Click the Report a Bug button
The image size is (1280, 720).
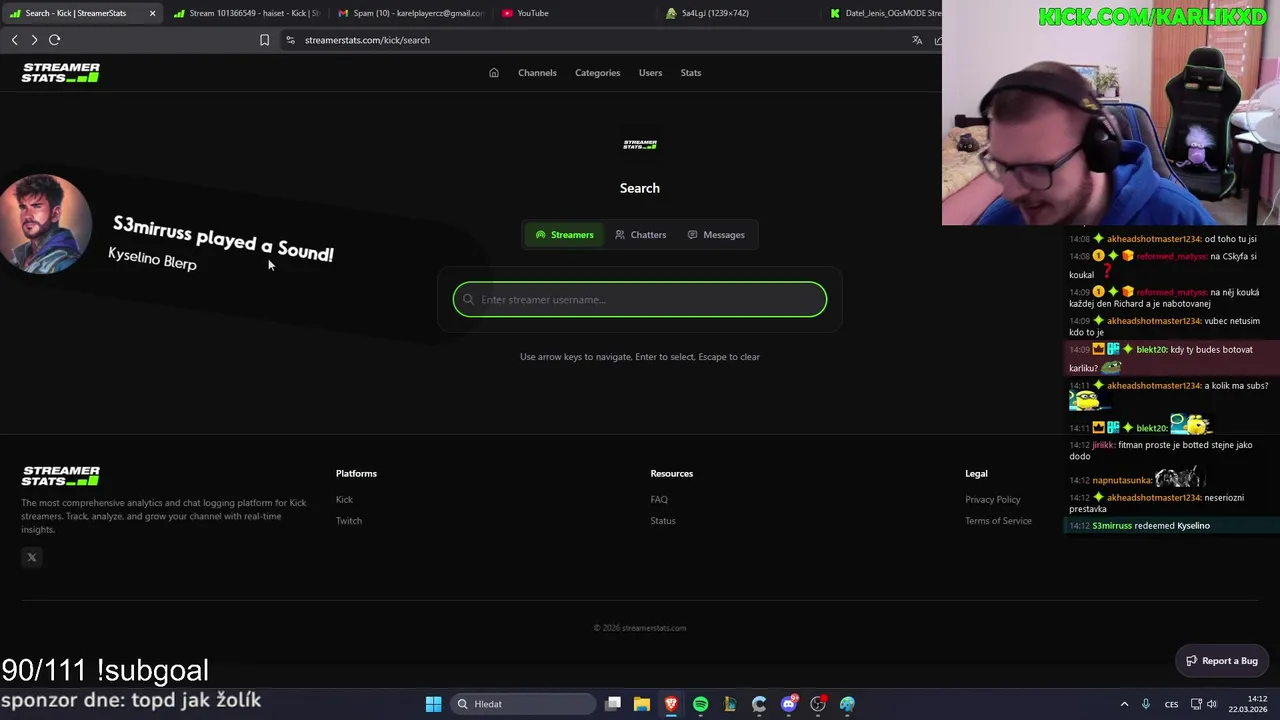[x=1222, y=661]
